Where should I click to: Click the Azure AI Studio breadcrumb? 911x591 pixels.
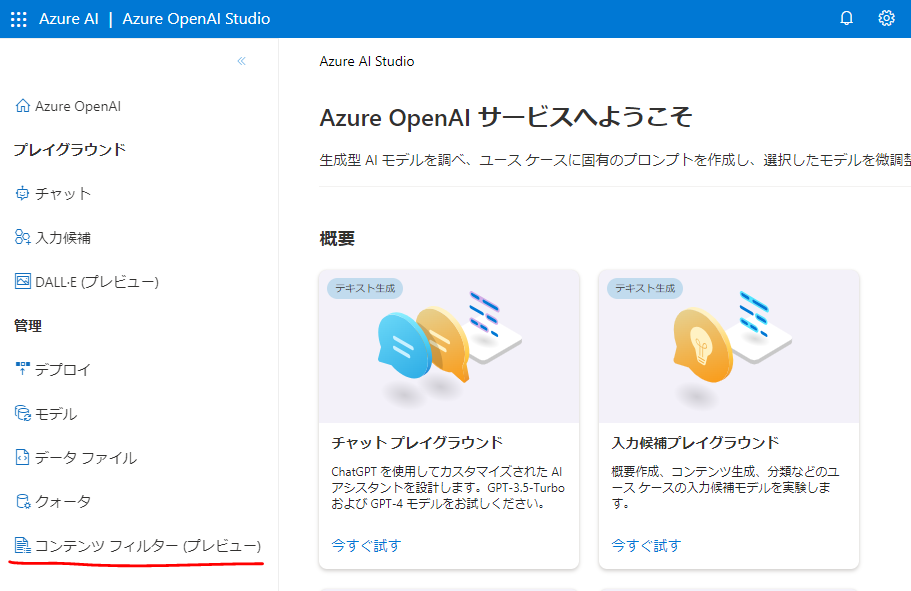(x=367, y=61)
